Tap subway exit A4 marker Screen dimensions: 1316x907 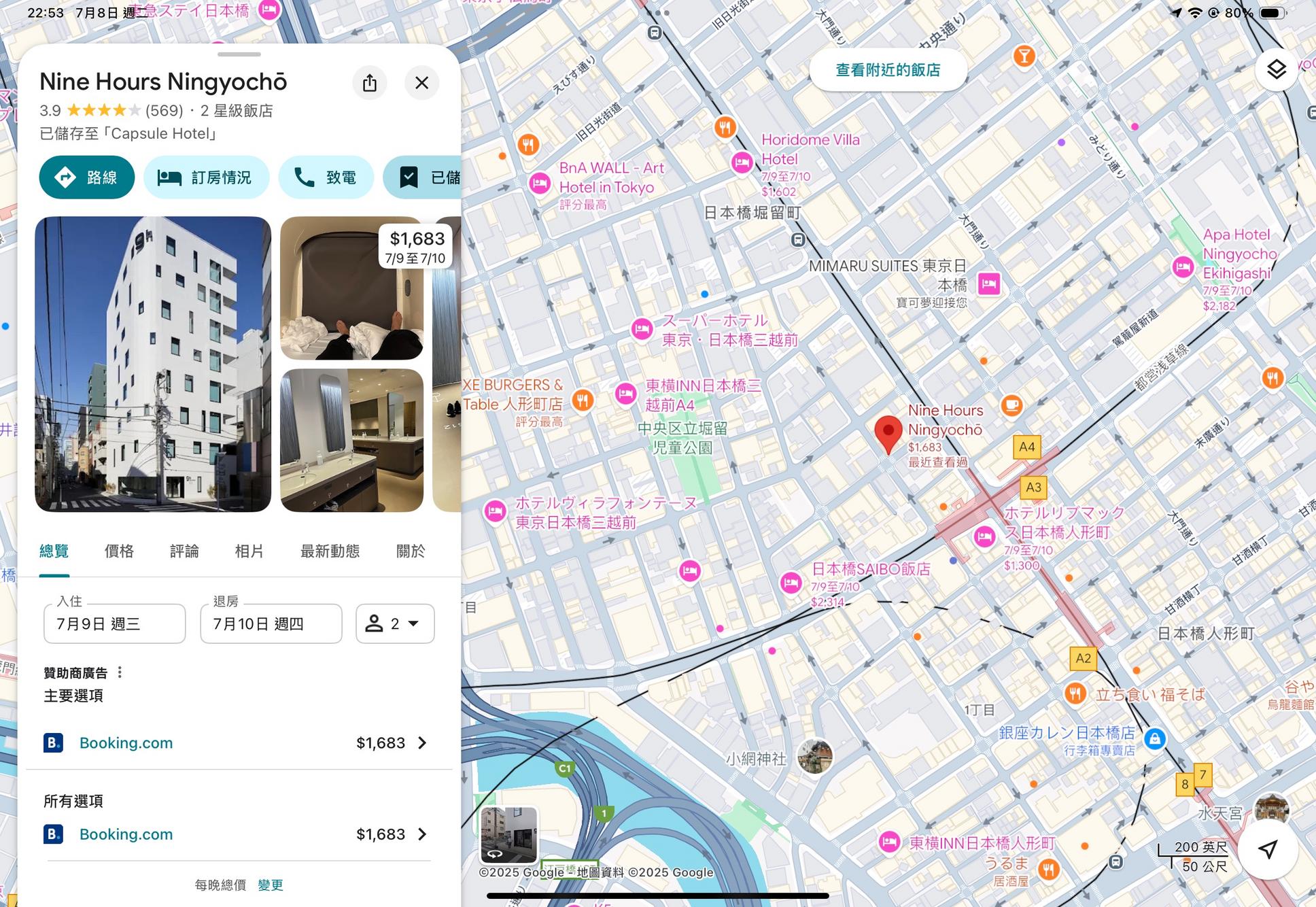(1026, 447)
